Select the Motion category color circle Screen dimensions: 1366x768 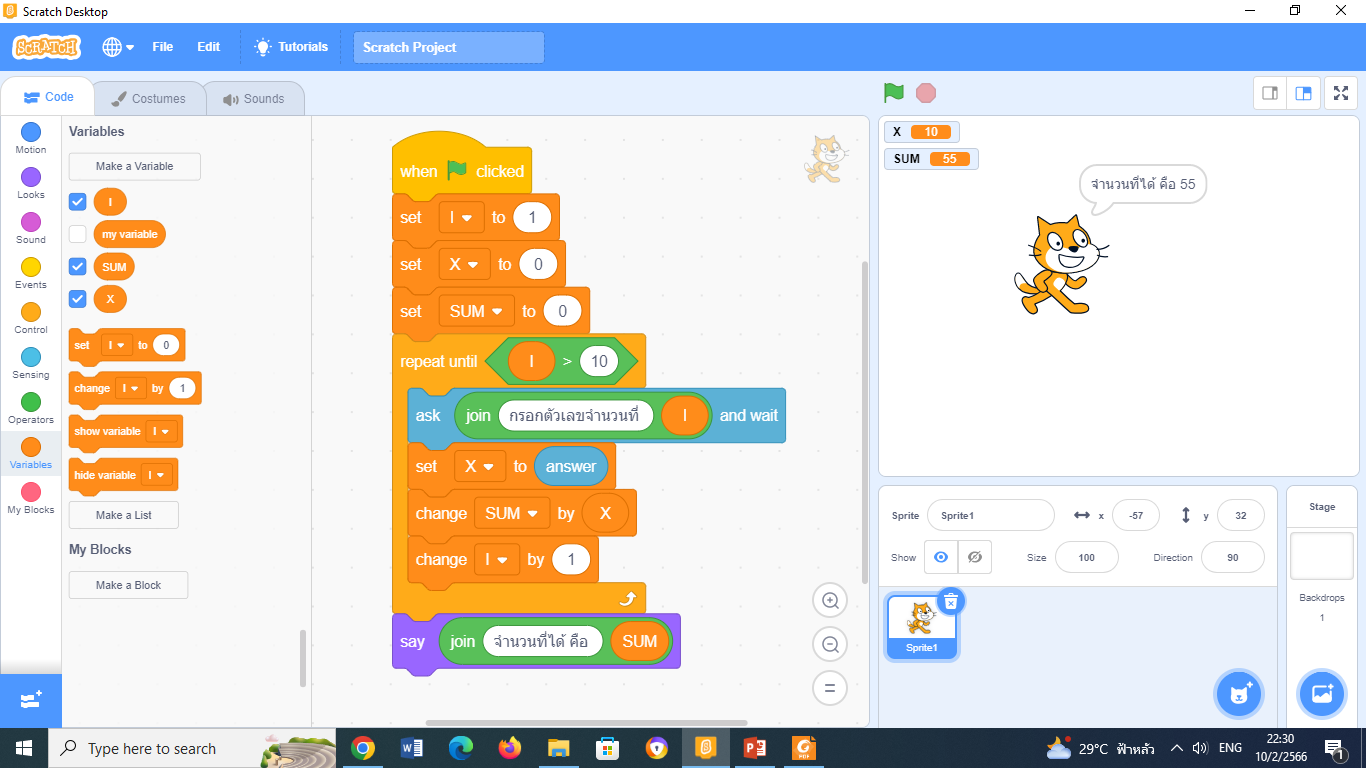point(31,132)
